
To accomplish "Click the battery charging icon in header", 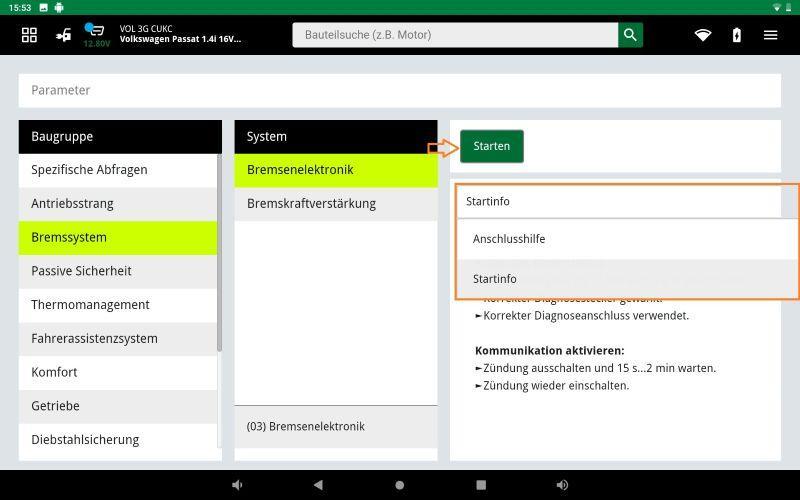I will 737,35.
